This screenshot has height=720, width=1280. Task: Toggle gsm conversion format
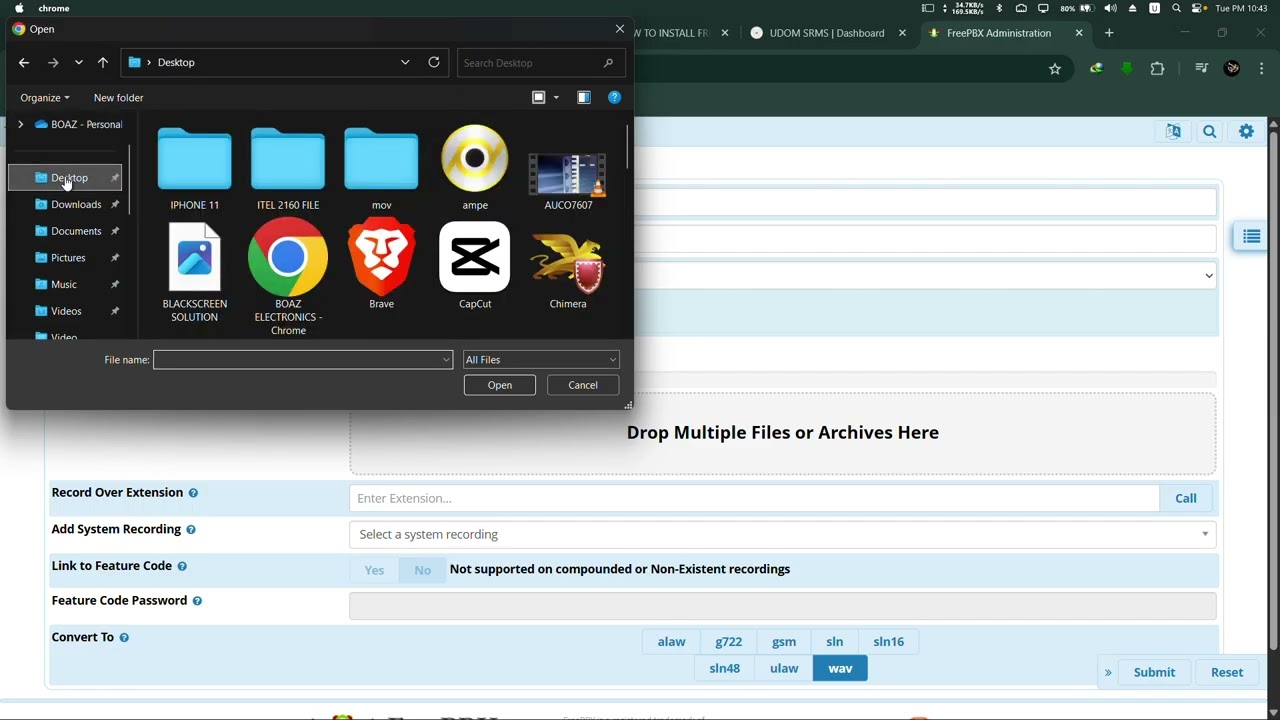[x=784, y=642]
